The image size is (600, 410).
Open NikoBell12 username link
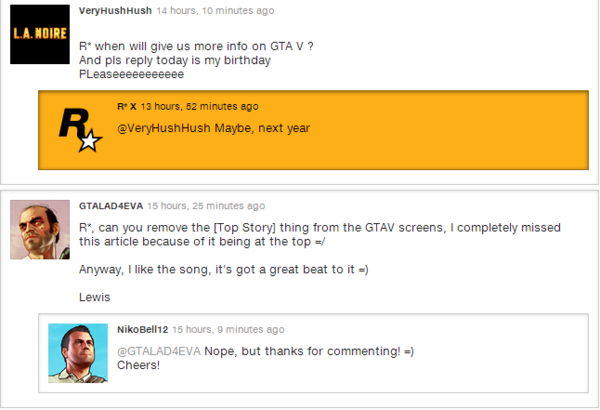[x=142, y=330]
